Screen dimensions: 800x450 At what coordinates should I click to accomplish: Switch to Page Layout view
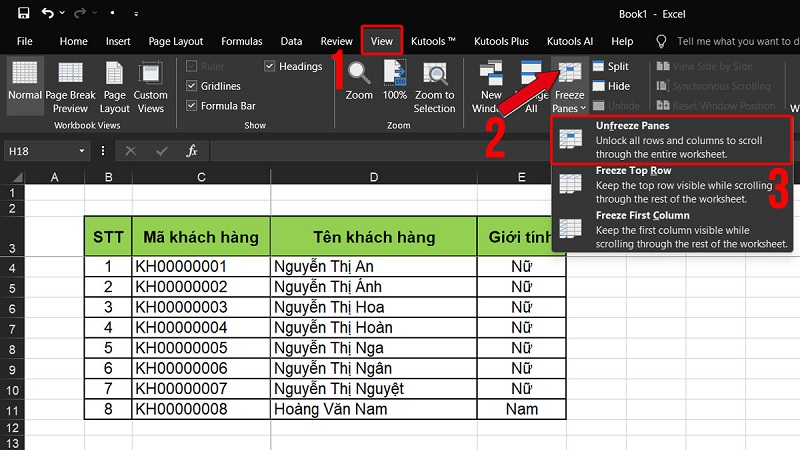pyautogui.click(x=114, y=87)
